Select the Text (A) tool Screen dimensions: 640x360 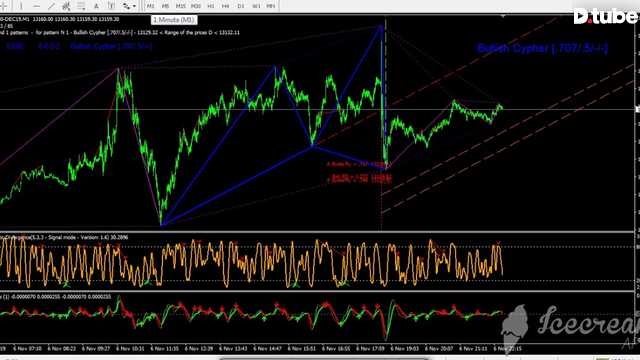pyautogui.click(x=96, y=6)
